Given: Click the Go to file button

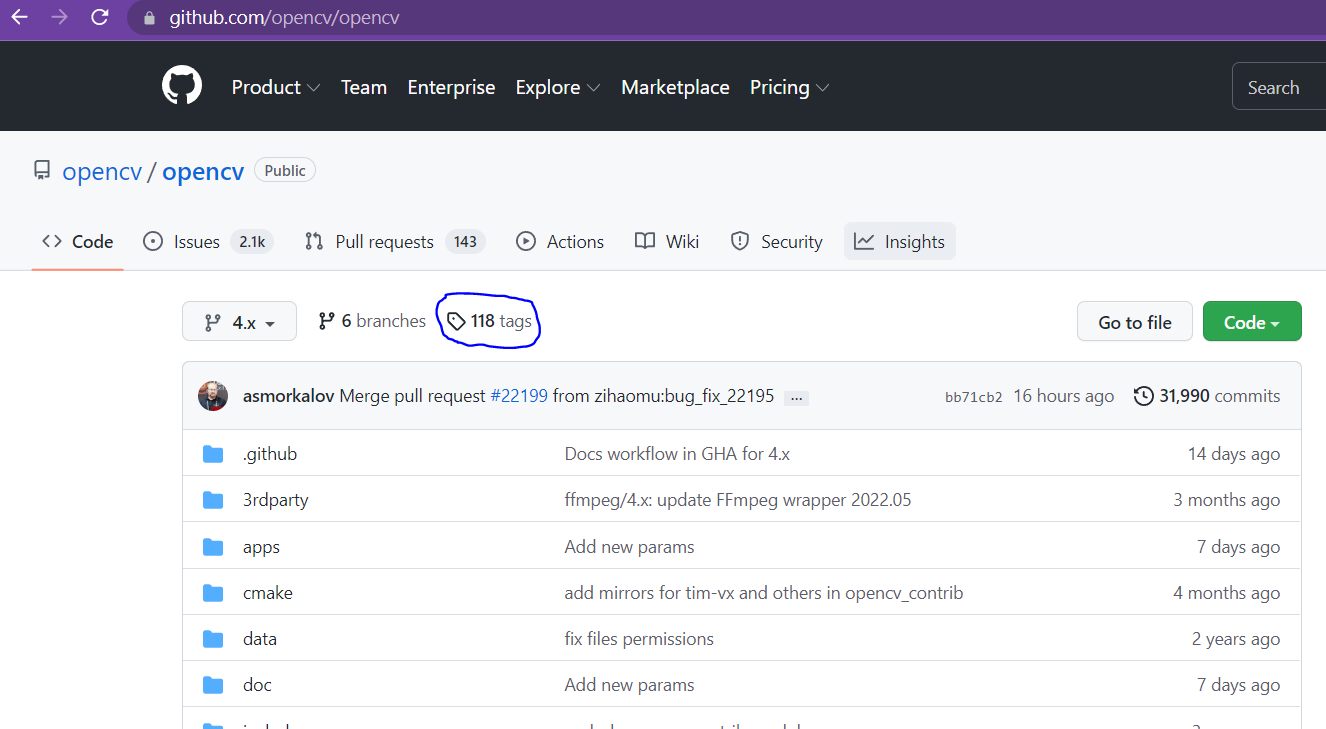Looking at the screenshot, I should coord(1135,321).
